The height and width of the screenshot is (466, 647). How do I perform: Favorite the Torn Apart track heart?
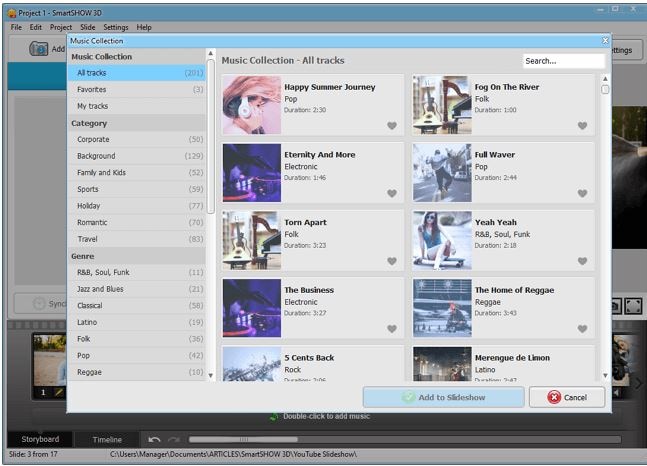(x=392, y=261)
